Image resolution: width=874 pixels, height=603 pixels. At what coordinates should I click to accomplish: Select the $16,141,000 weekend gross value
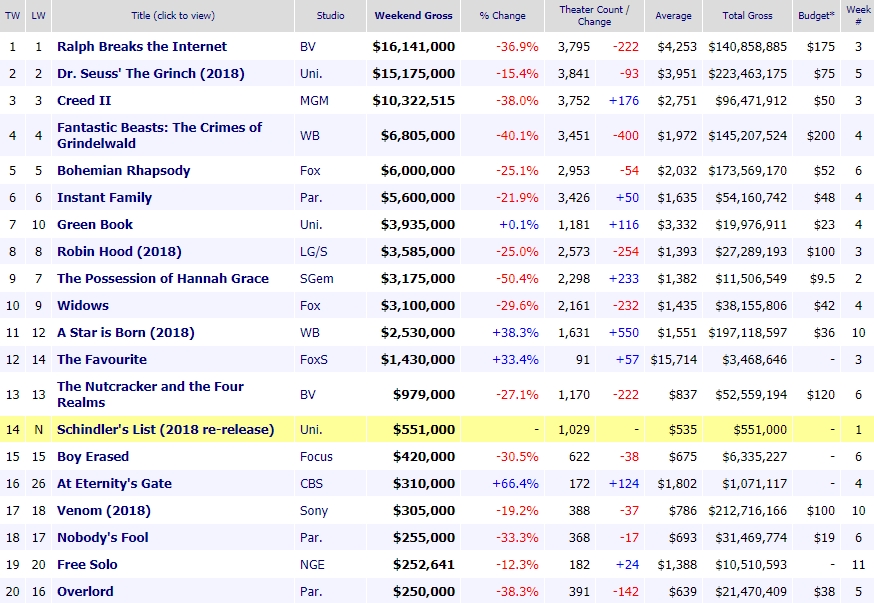pyautogui.click(x=414, y=46)
